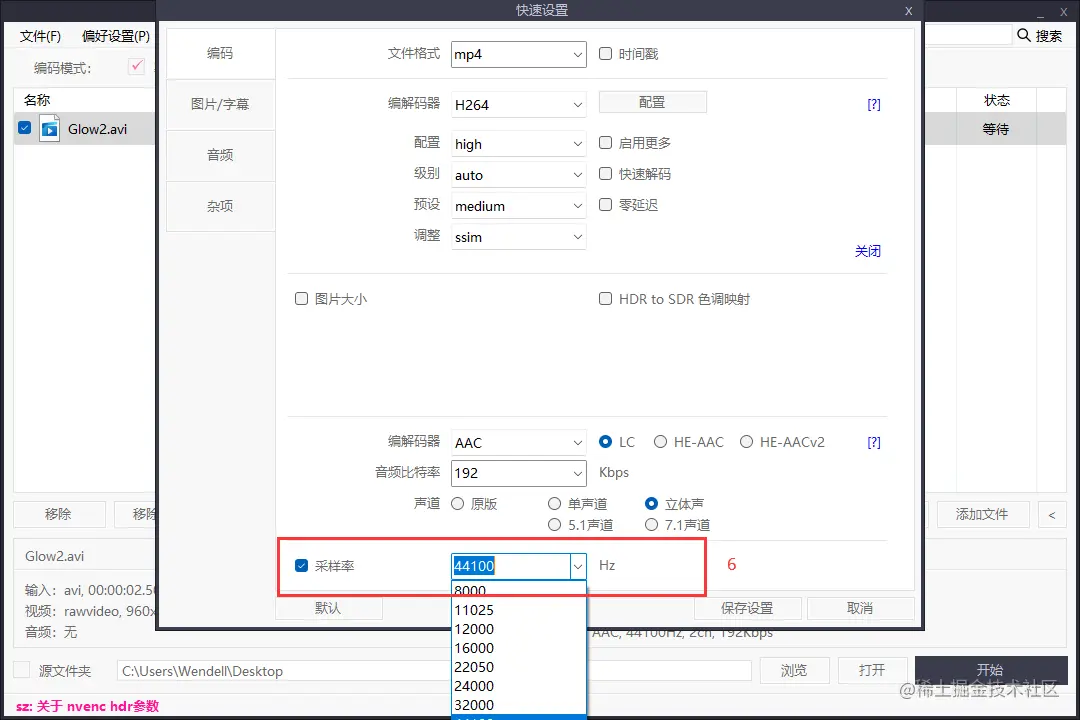Open the 文件格式 mp4 dropdown

pos(519,54)
